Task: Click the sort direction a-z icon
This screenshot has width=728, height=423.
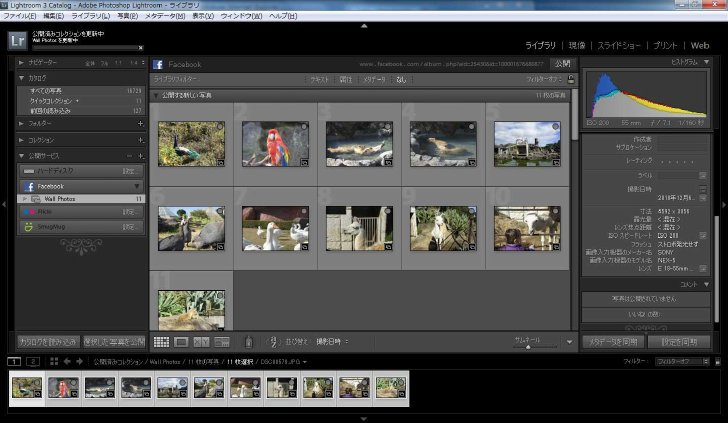Action: click(x=273, y=342)
